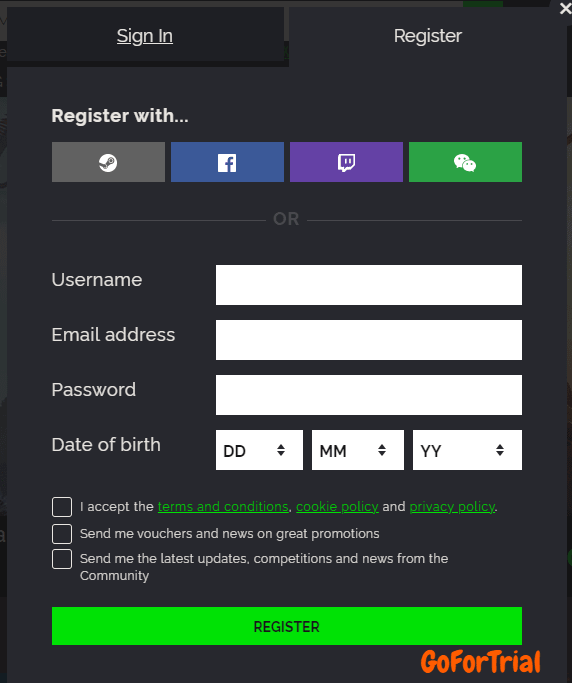Enable vouchers and promotions news checkbox
Image resolution: width=572 pixels, height=683 pixels.
tap(62, 534)
